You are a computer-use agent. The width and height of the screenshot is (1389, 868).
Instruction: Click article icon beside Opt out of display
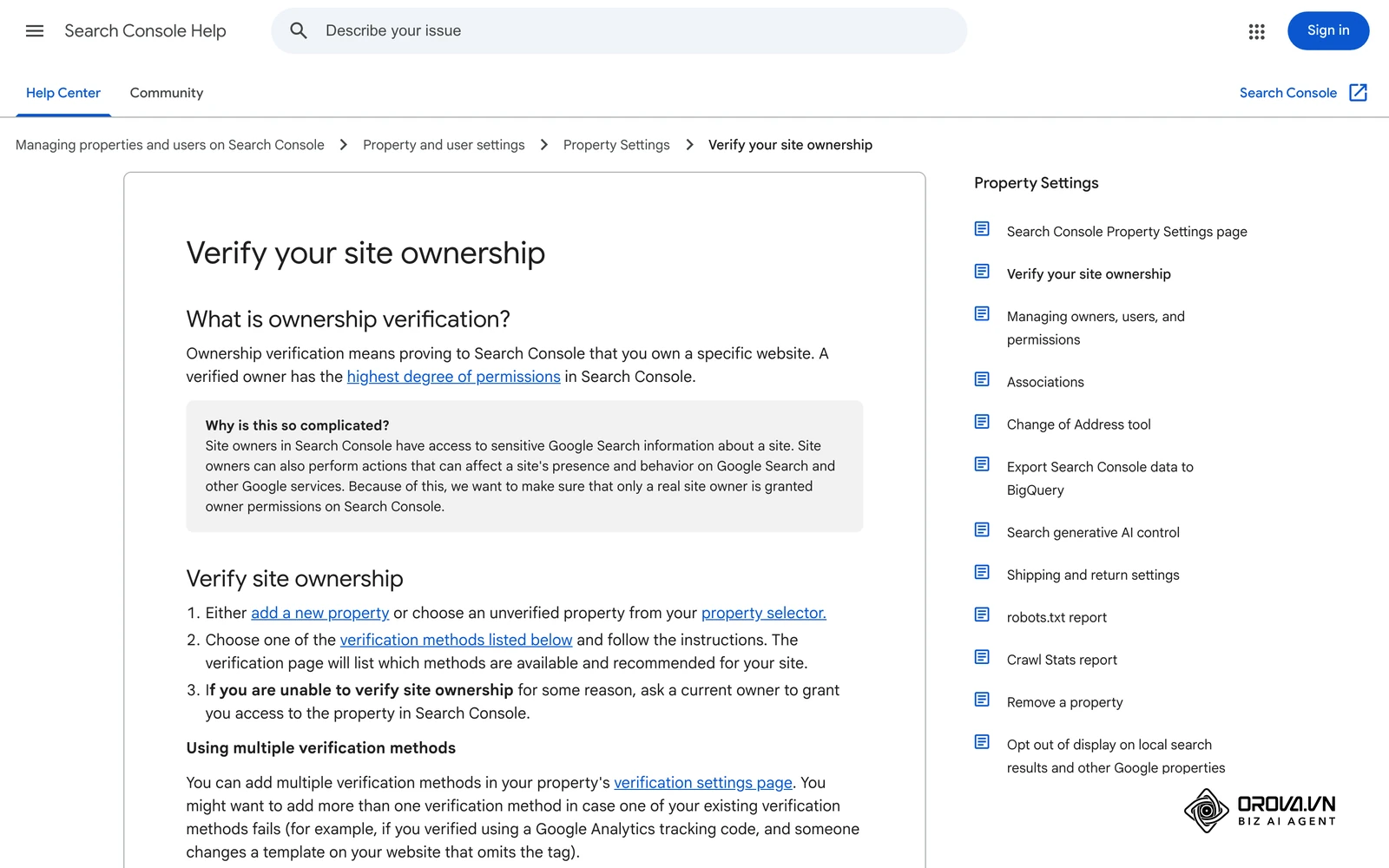click(982, 742)
